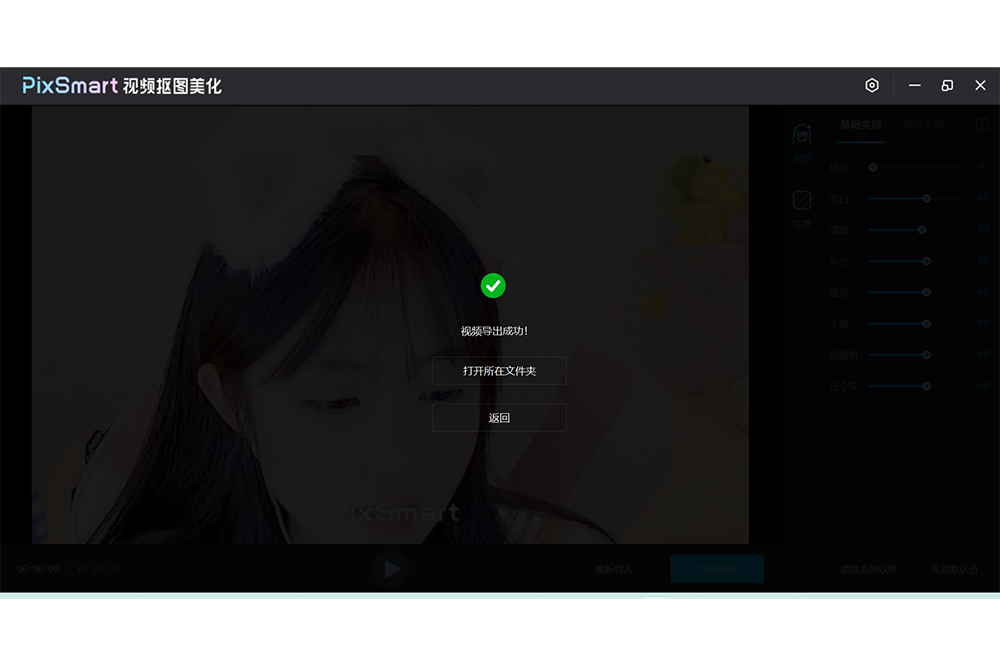This screenshot has height=666, width=1000.
Task: Click the blue export video button
Action: [x=717, y=570]
